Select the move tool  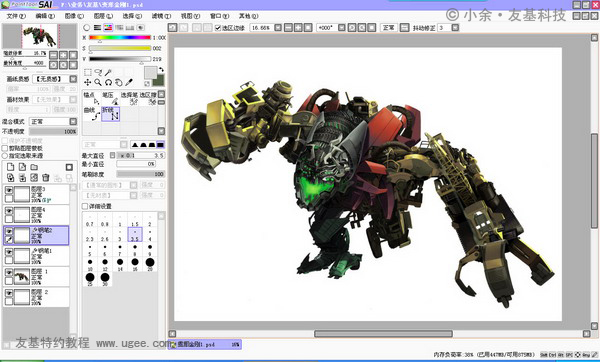tap(88, 82)
